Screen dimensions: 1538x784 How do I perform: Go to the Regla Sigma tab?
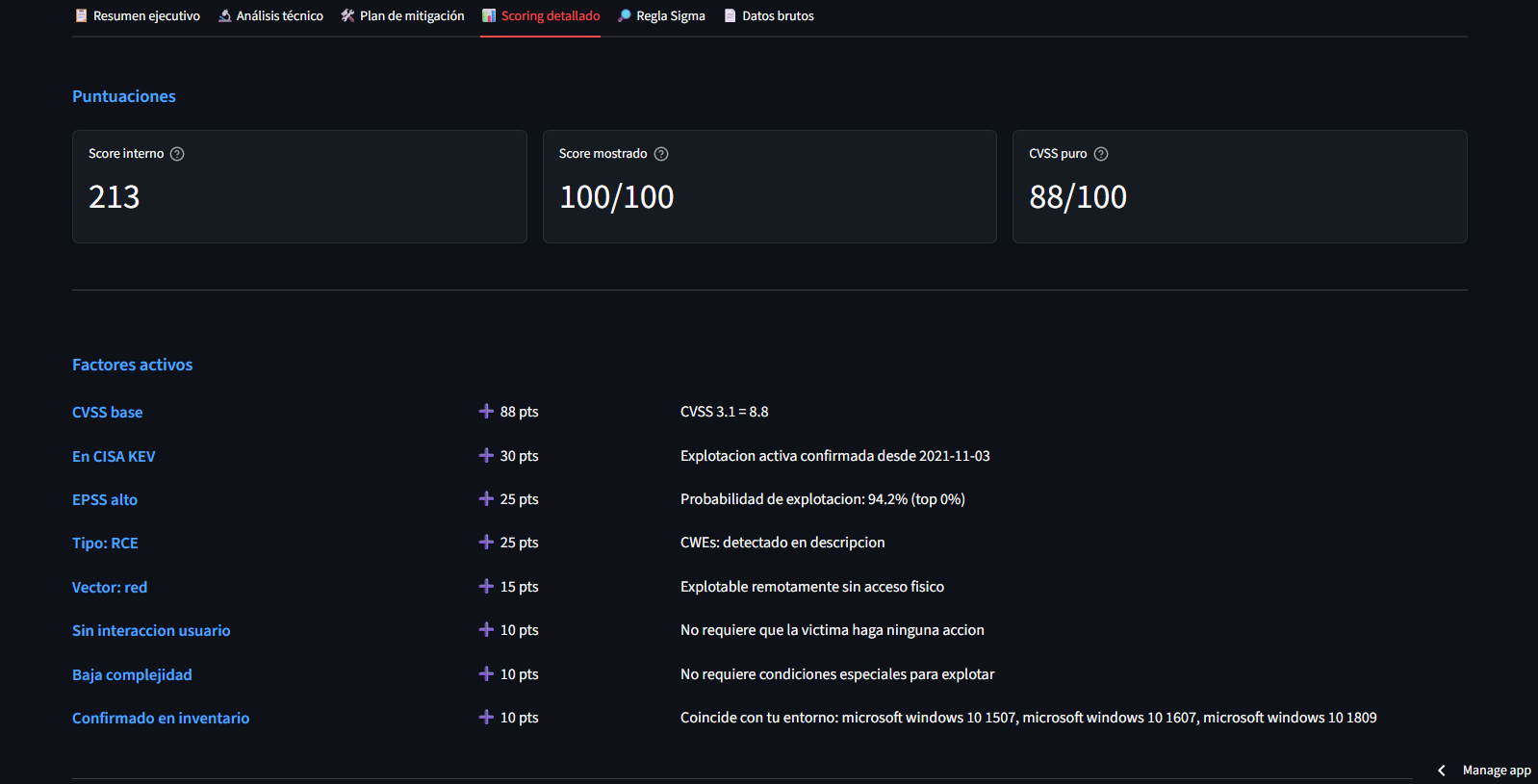point(661,16)
